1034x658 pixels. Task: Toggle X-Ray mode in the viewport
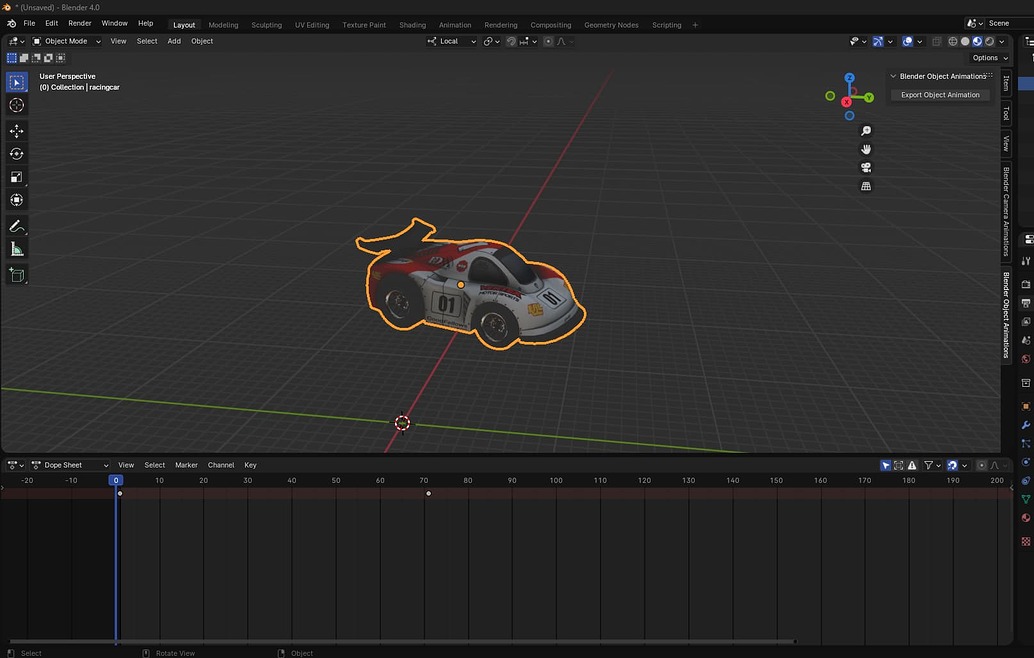[937, 41]
